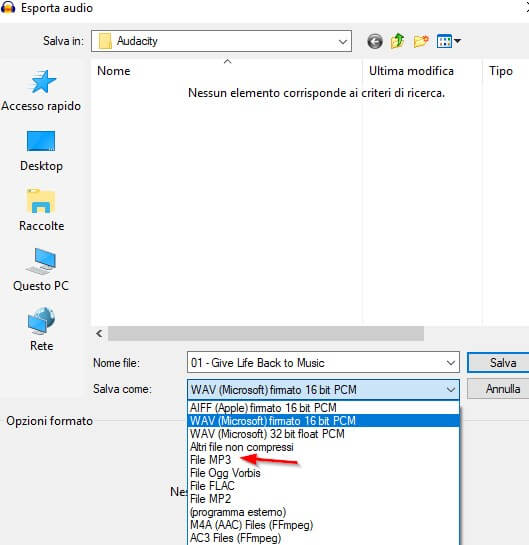Image resolution: width=529 pixels, height=545 pixels.
Task: Open Questo PC location in sidebar
Action: click(41, 270)
